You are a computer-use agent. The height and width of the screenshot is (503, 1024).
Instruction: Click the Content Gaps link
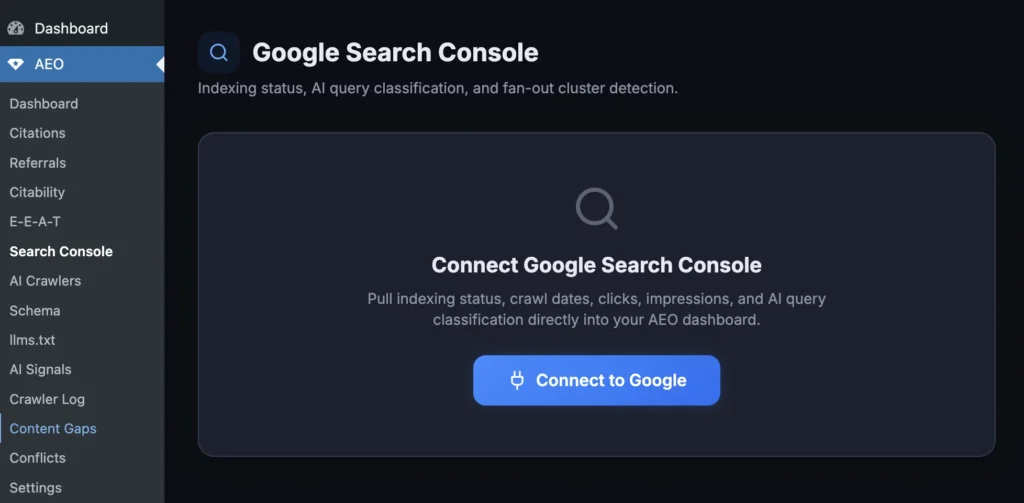click(53, 429)
